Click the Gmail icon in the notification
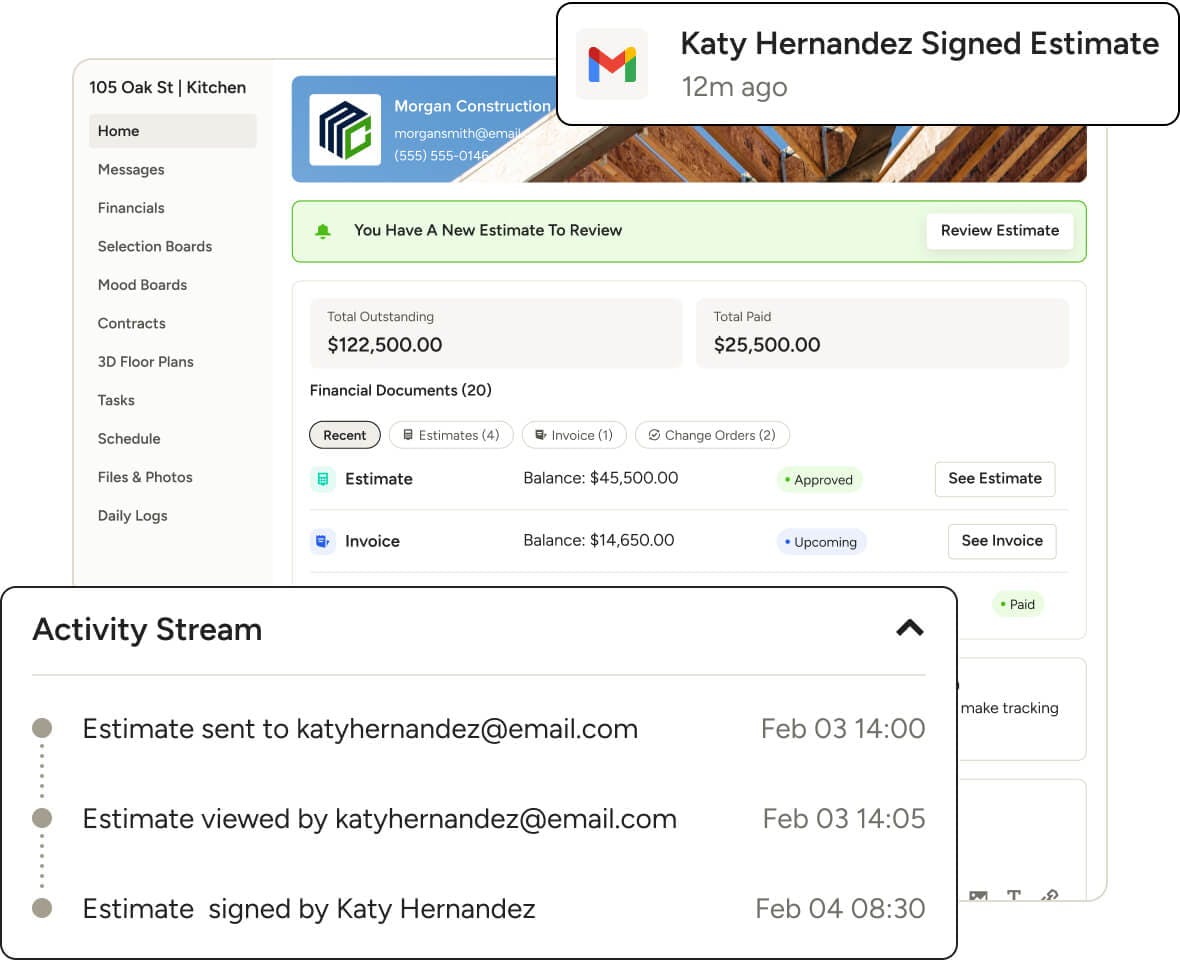The image size is (1180, 960). (612, 64)
